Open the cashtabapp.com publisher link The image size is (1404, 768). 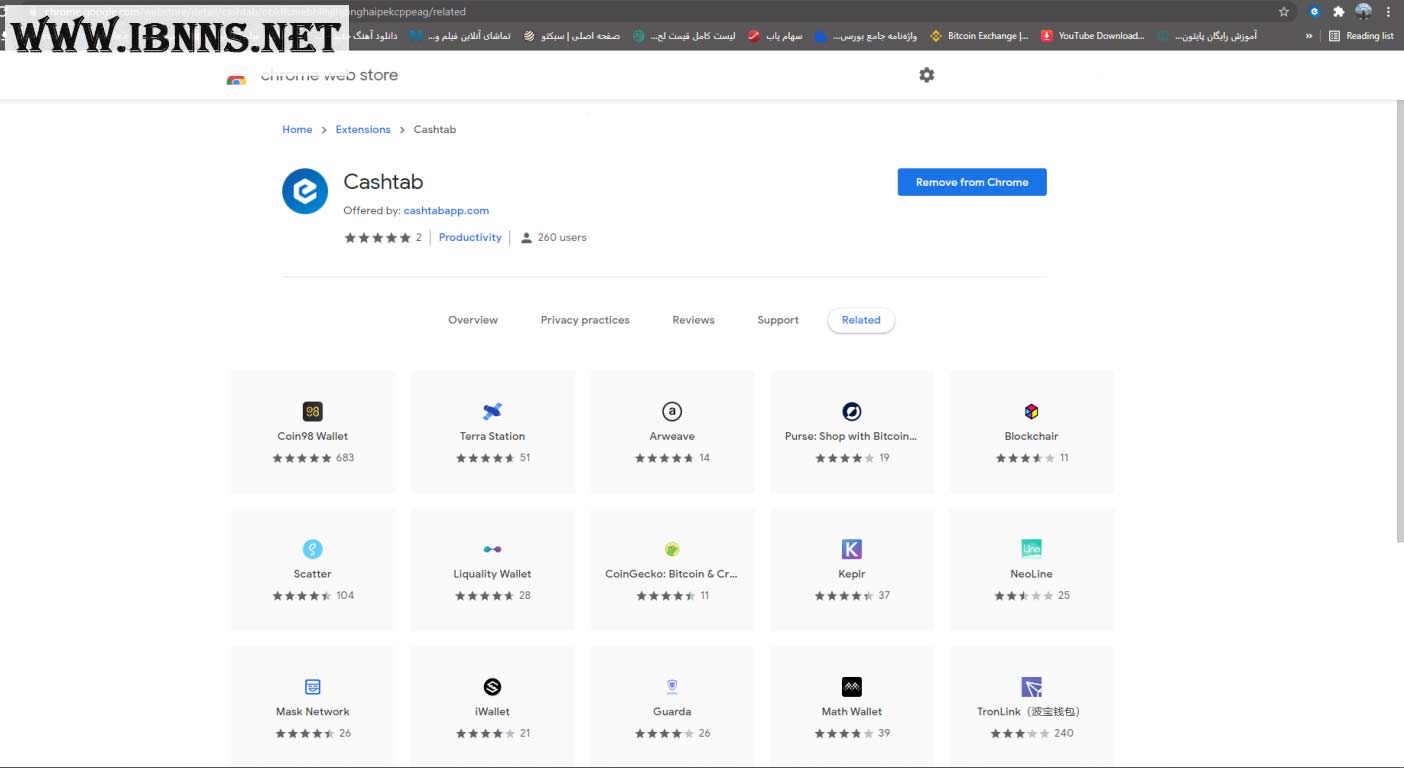(446, 211)
